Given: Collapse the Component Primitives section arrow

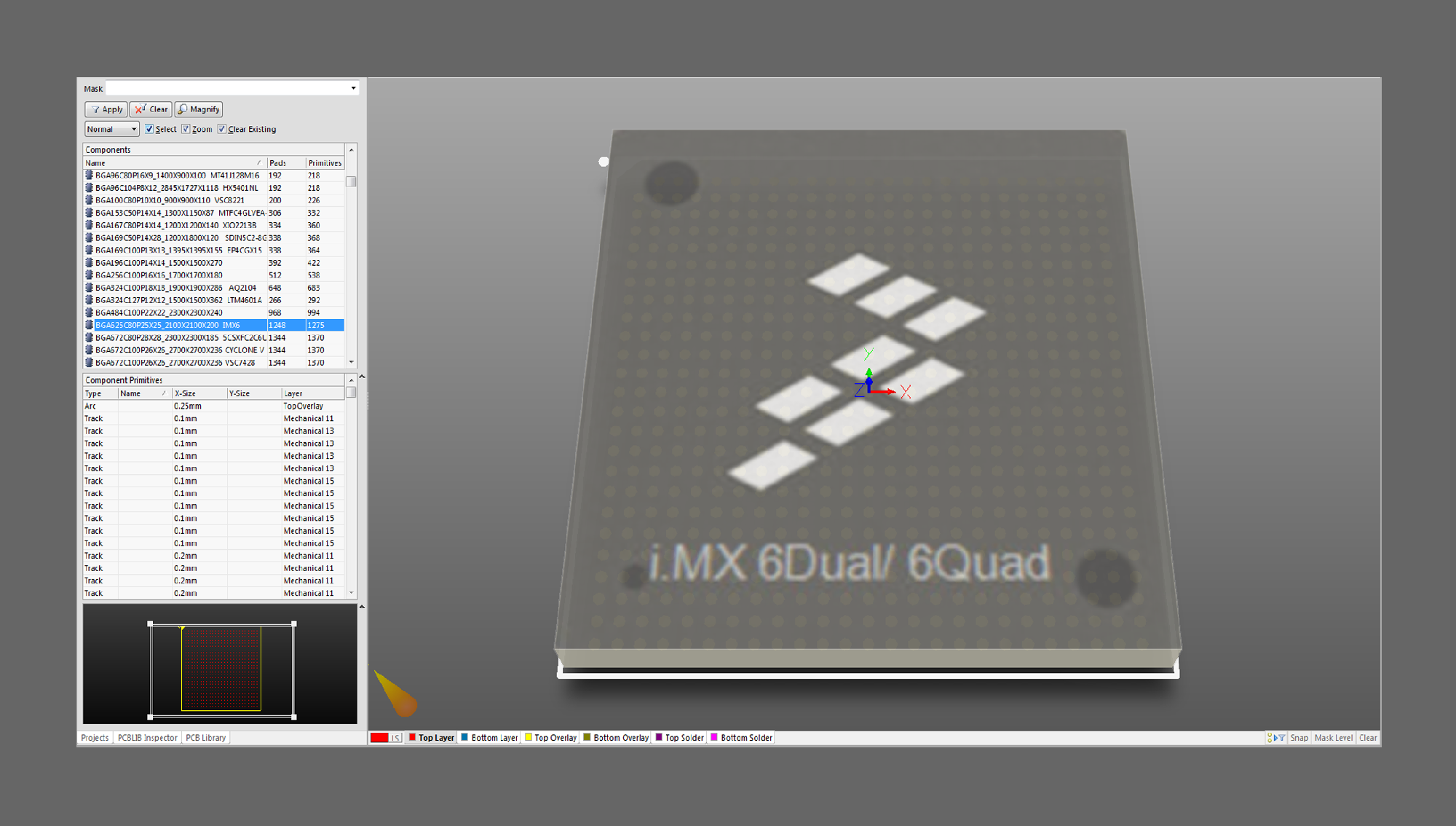Looking at the screenshot, I should 352,380.
